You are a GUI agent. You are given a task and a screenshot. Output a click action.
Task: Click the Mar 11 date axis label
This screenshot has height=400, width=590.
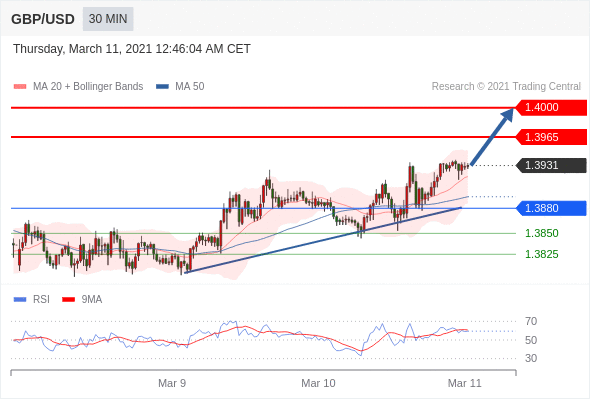click(x=465, y=383)
